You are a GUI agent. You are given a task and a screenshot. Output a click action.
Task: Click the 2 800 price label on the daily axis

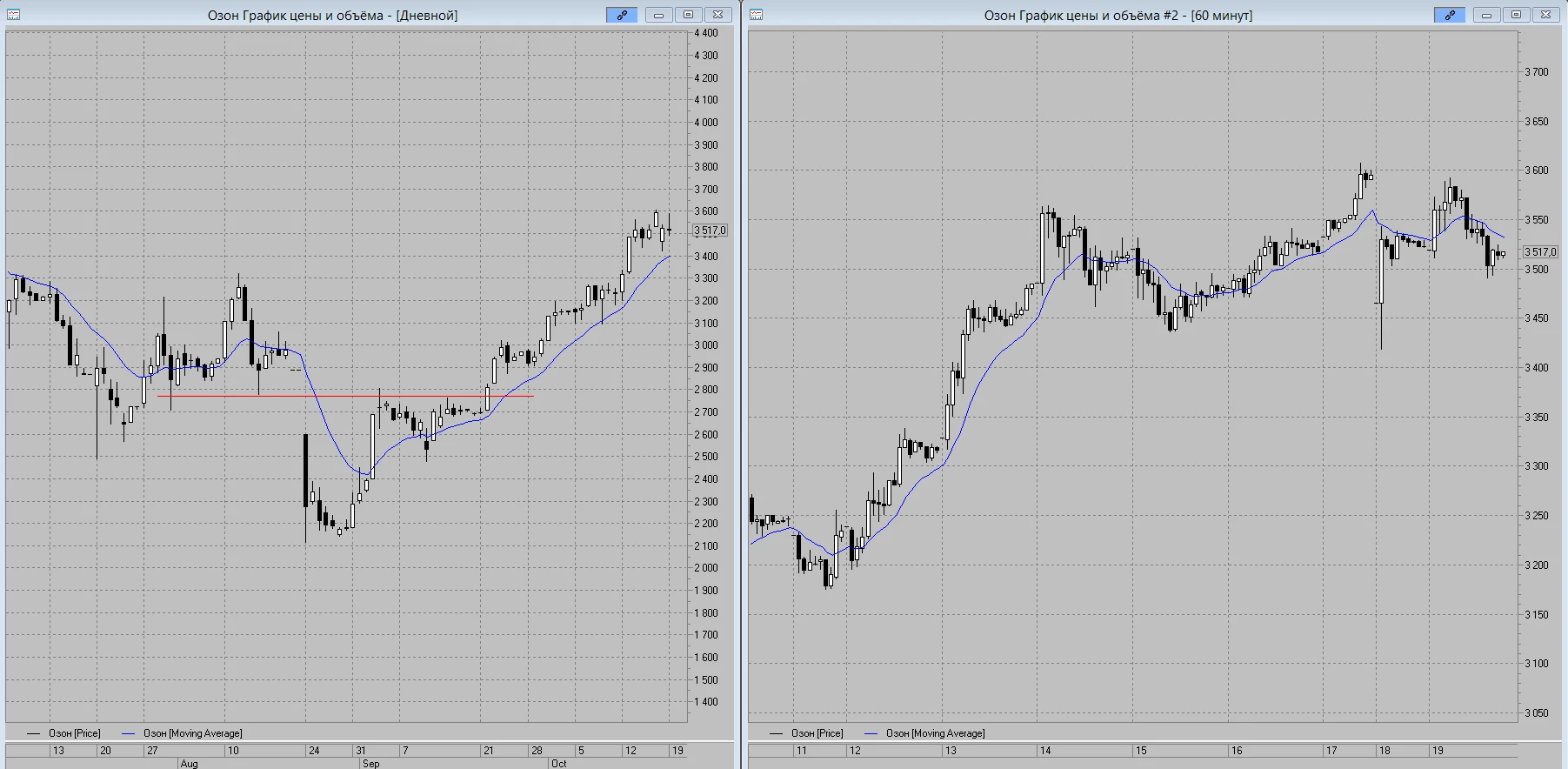706,390
